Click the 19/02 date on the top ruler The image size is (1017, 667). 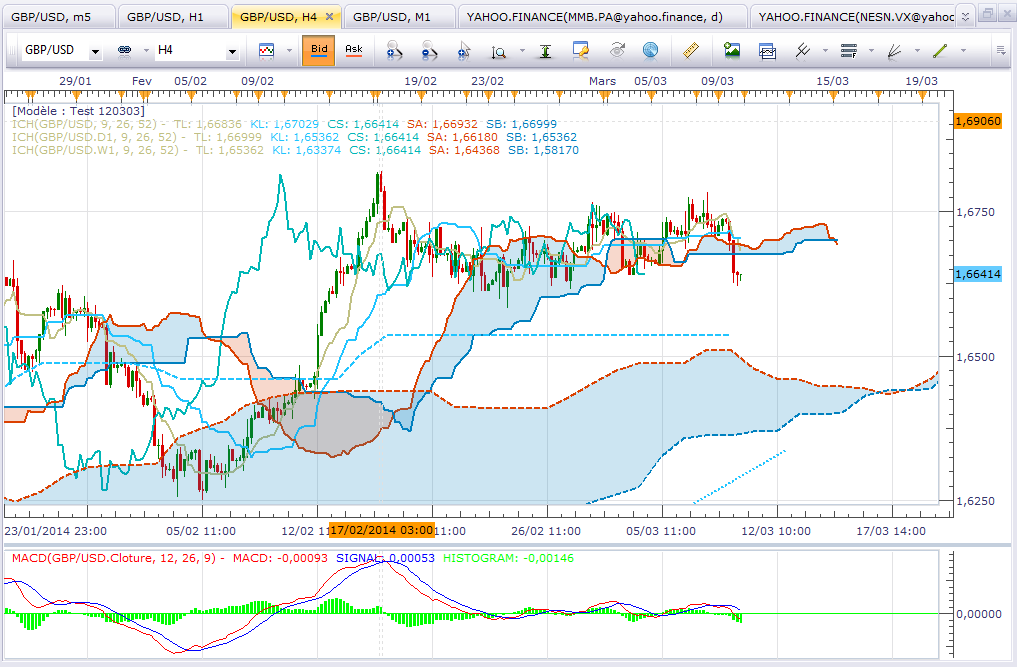420,81
